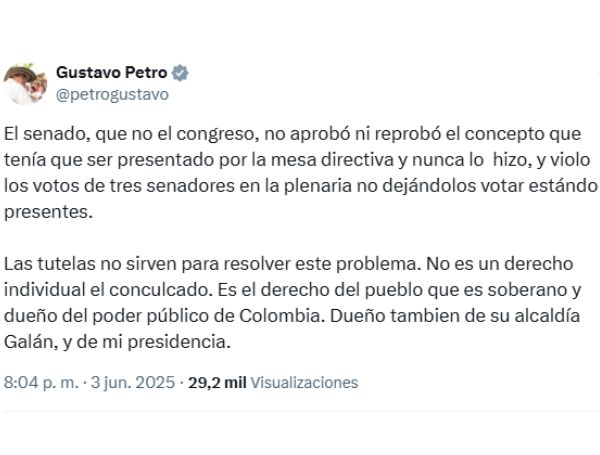
Task: Select the word presentes ending first paragraph
Action: click(48, 212)
